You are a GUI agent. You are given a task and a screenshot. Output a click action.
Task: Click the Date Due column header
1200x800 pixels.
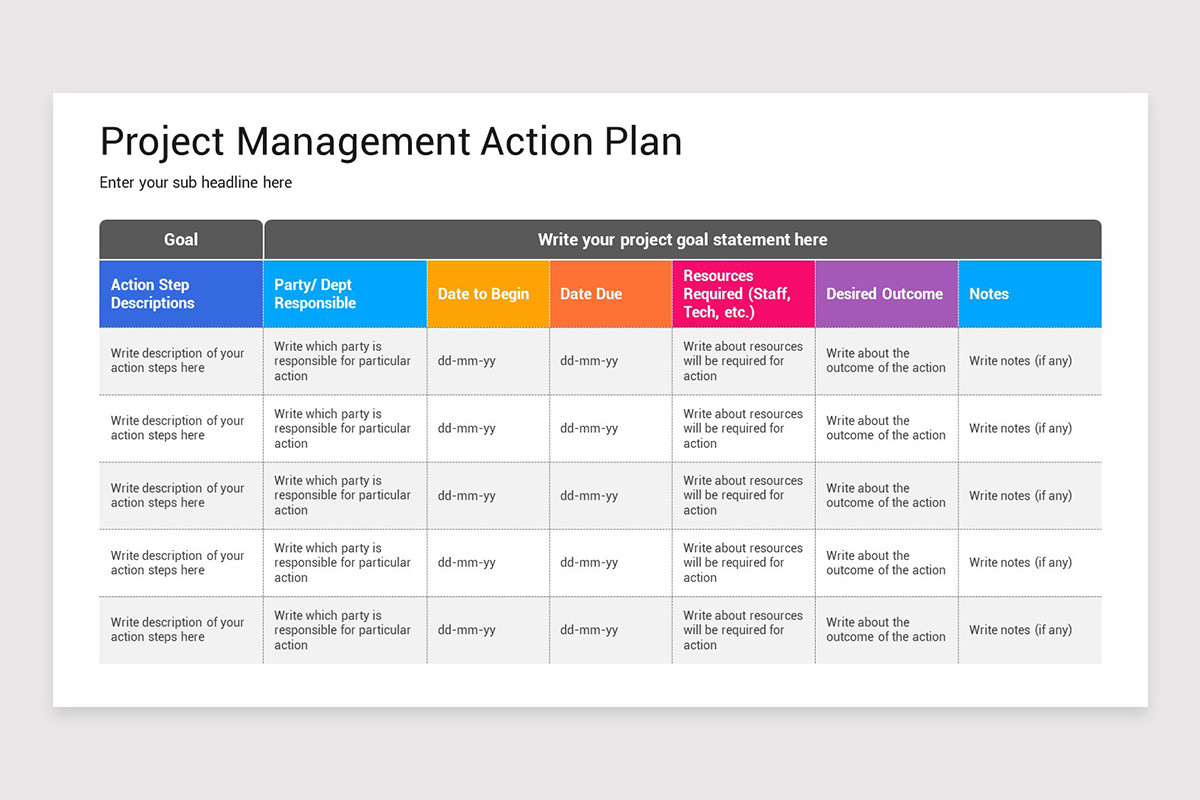coord(611,294)
